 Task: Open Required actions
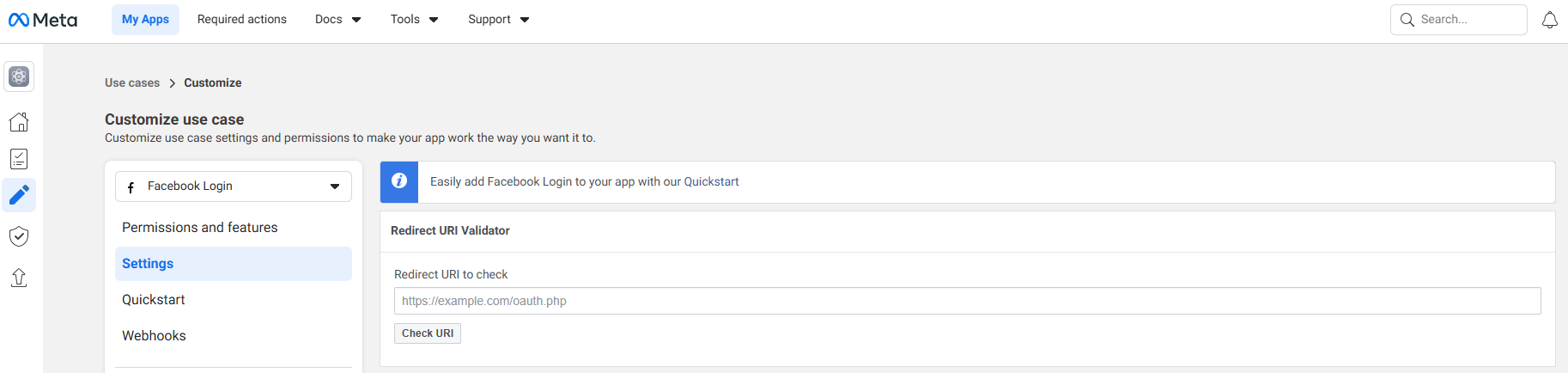[242, 19]
